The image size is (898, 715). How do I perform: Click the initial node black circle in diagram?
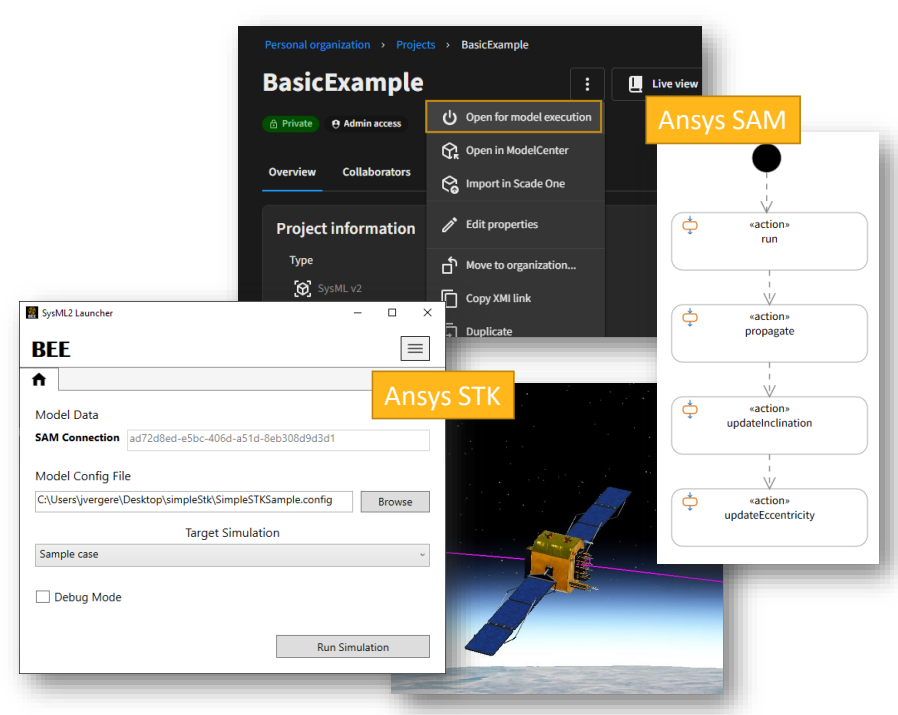point(766,158)
